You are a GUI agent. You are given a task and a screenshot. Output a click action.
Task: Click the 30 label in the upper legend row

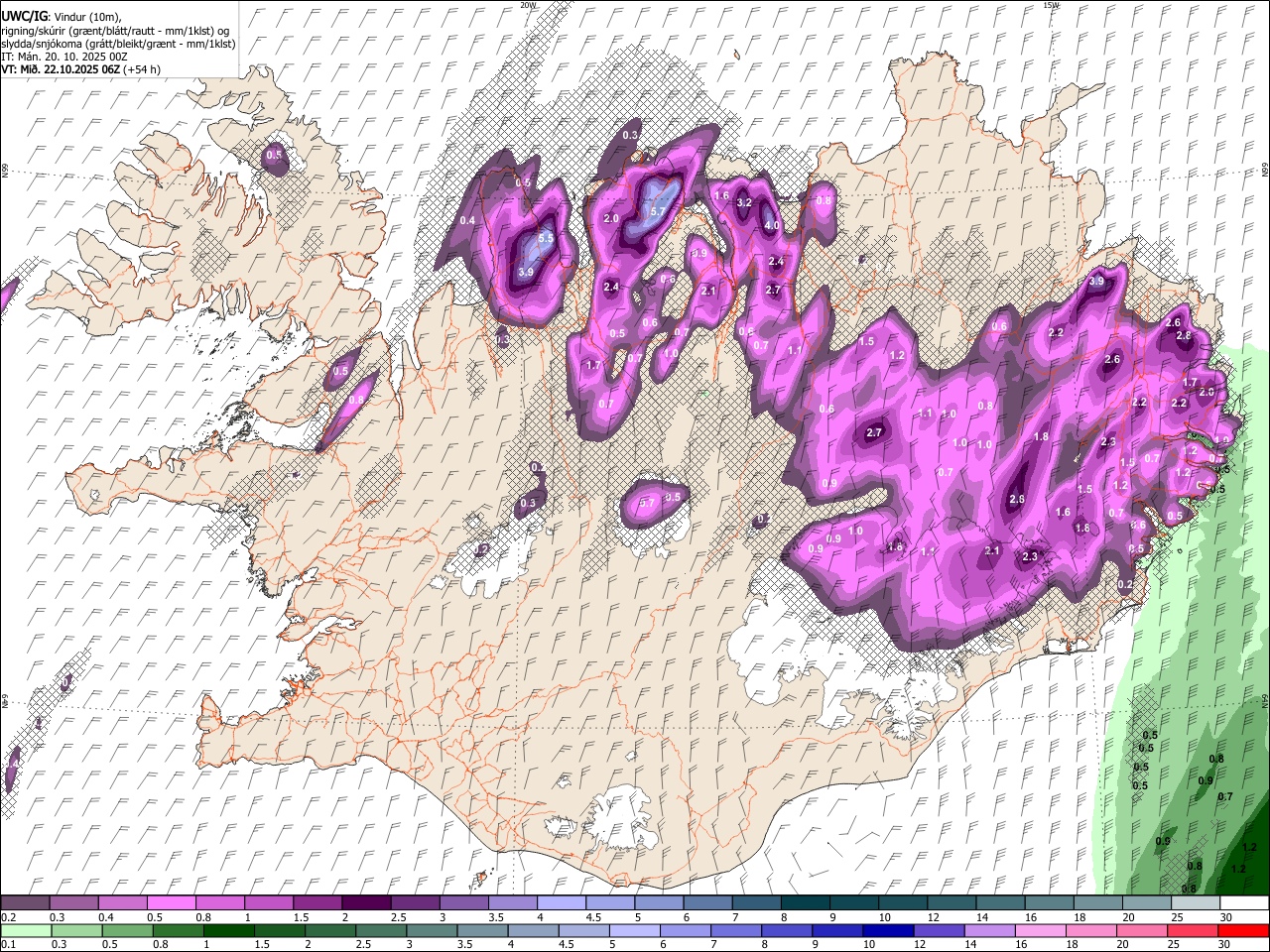[1226, 917]
